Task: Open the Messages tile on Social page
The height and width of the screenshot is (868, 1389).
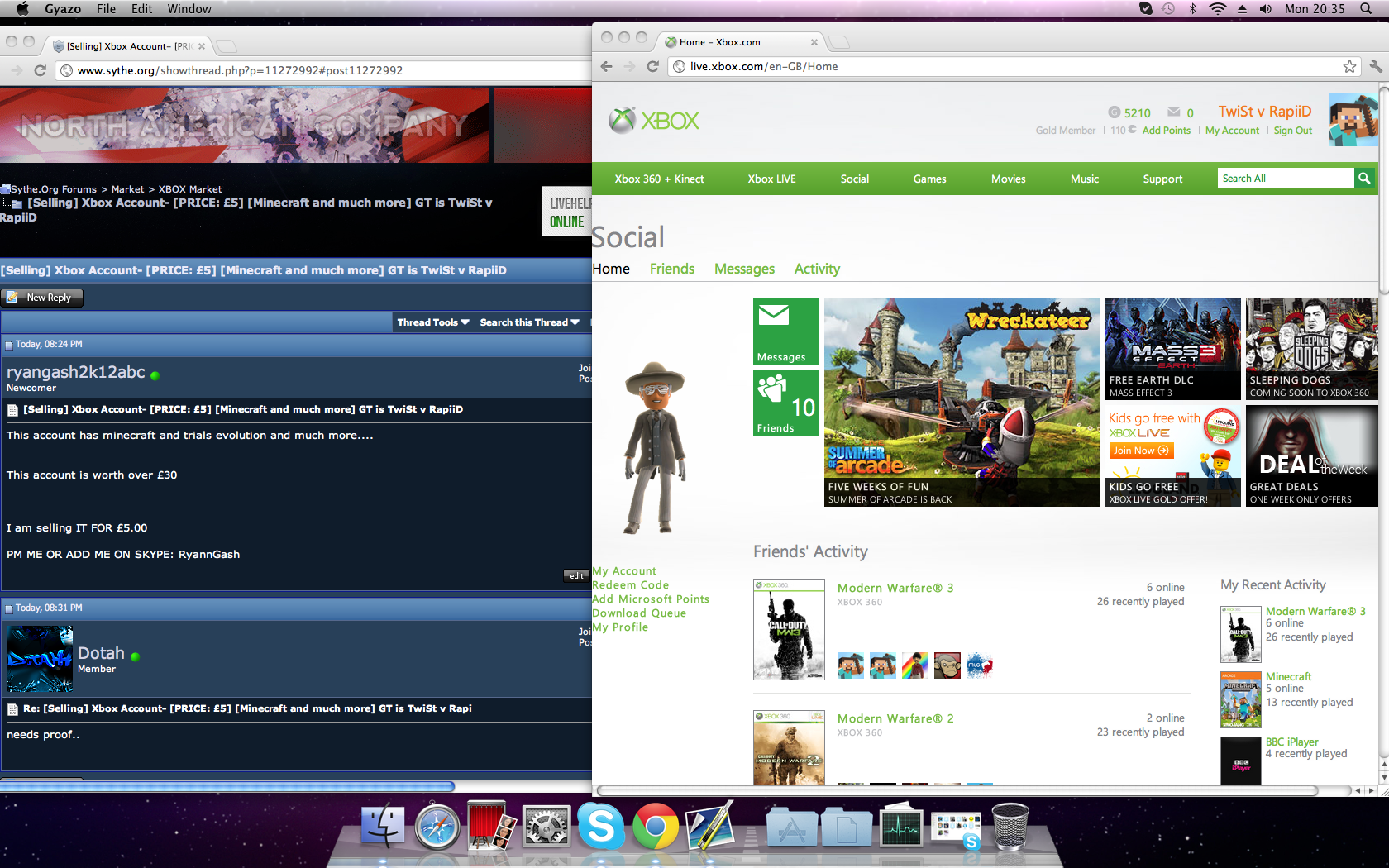Action: [785, 331]
